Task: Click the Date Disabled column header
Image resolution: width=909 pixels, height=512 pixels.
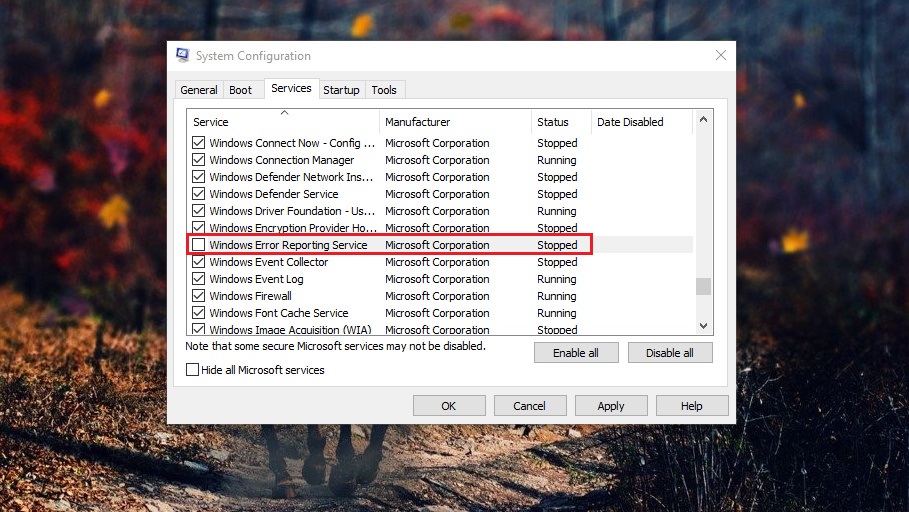Action: [x=642, y=122]
